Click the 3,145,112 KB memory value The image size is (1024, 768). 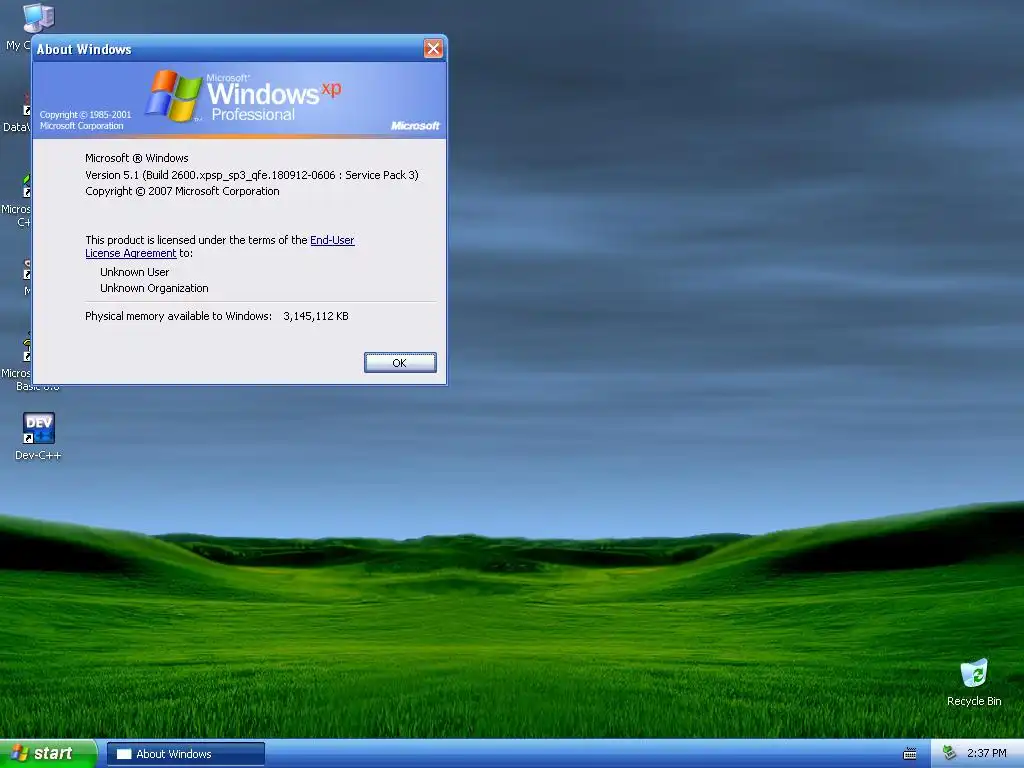click(x=316, y=316)
